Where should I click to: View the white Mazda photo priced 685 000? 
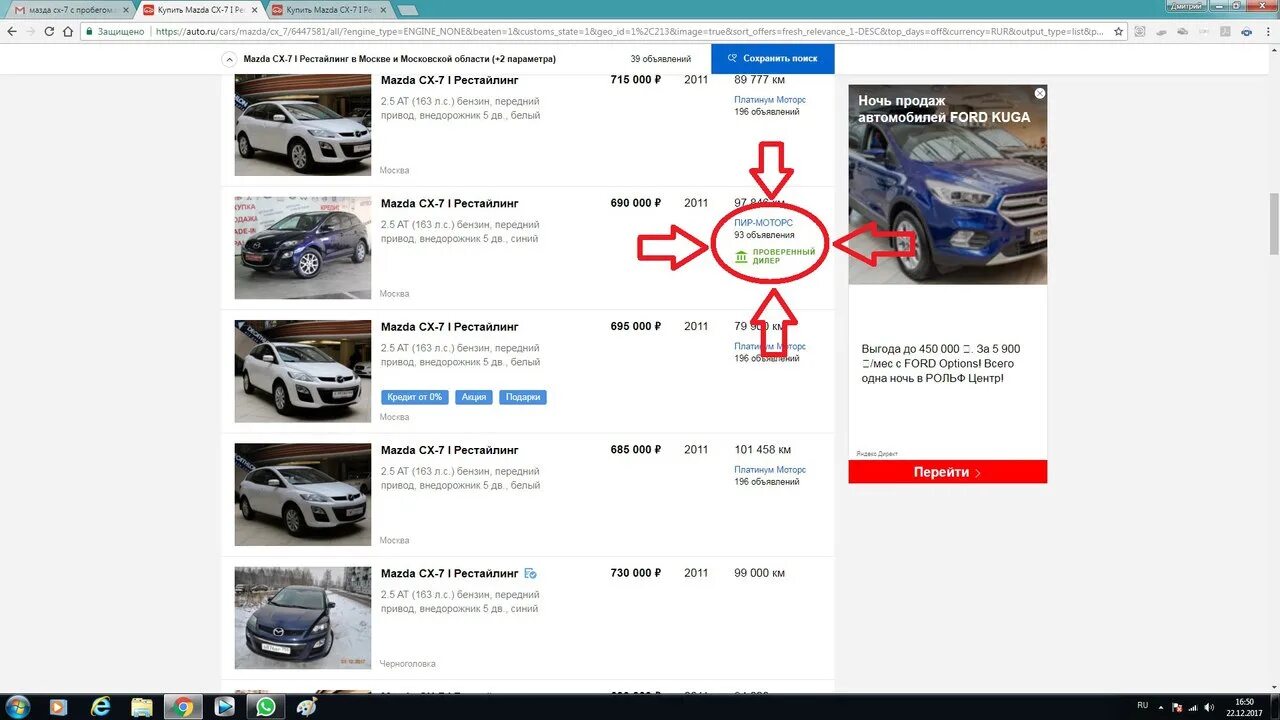[302, 495]
